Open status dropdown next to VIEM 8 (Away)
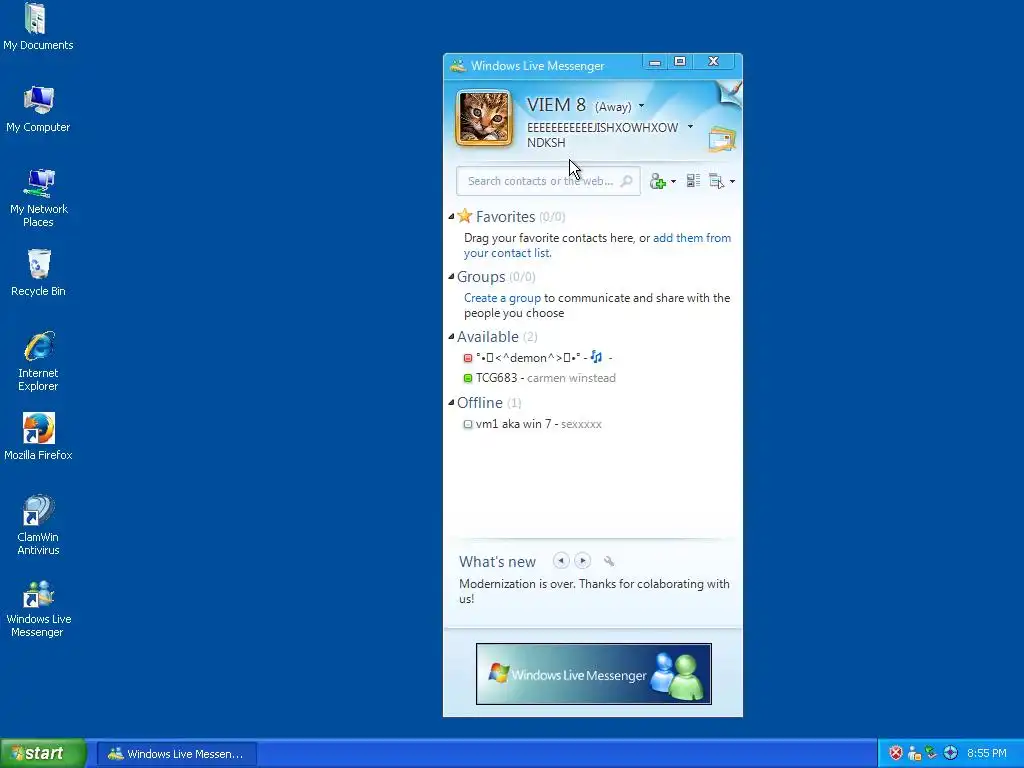The width and height of the screenshot is (1024, 768). [x=641, y=106]
